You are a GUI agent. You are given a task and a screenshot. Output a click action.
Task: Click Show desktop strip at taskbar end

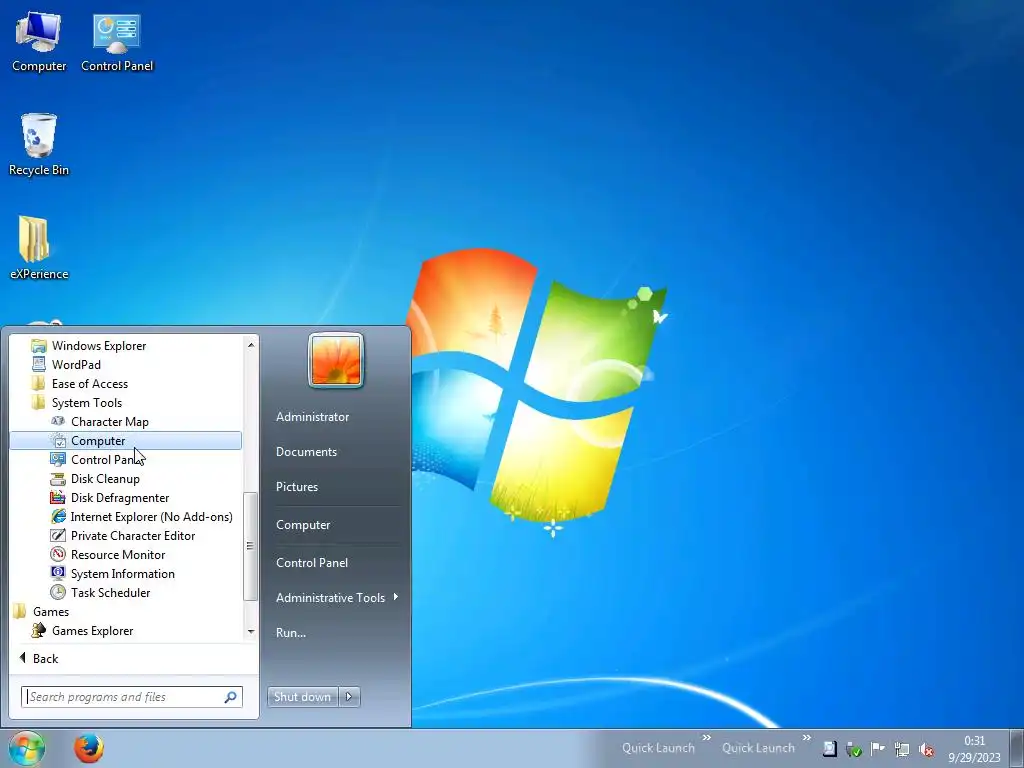pos(1017,748)
